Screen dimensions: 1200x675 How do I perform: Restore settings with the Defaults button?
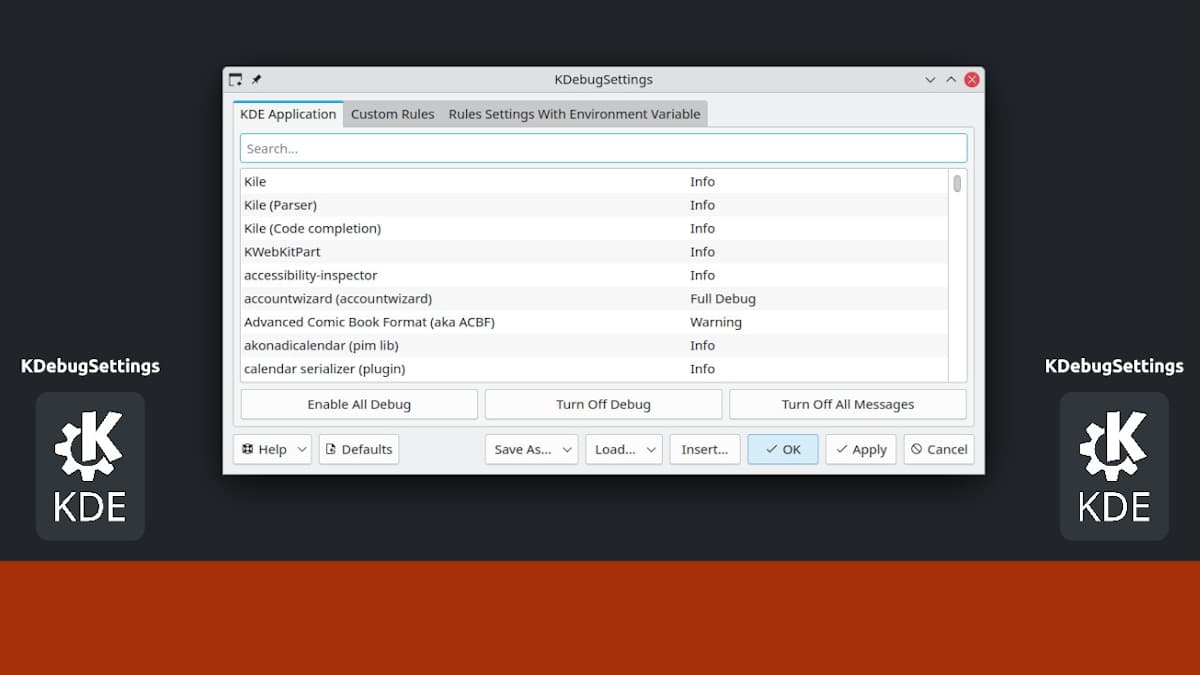tap(359, 450)
